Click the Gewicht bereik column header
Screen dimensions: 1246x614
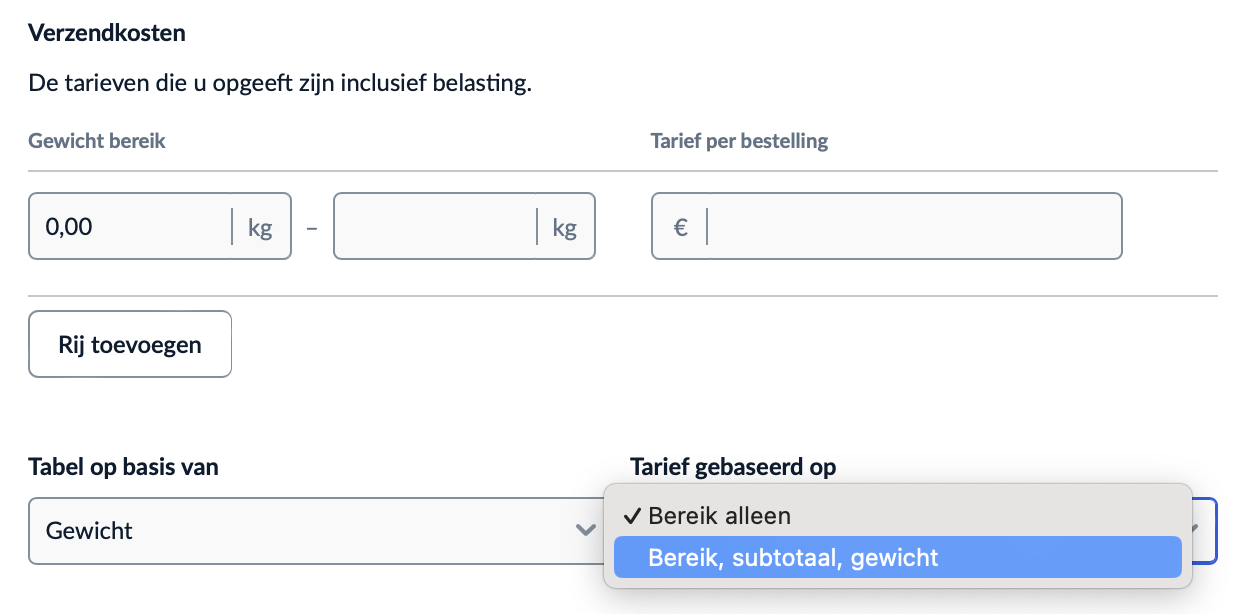coord(97,141)
